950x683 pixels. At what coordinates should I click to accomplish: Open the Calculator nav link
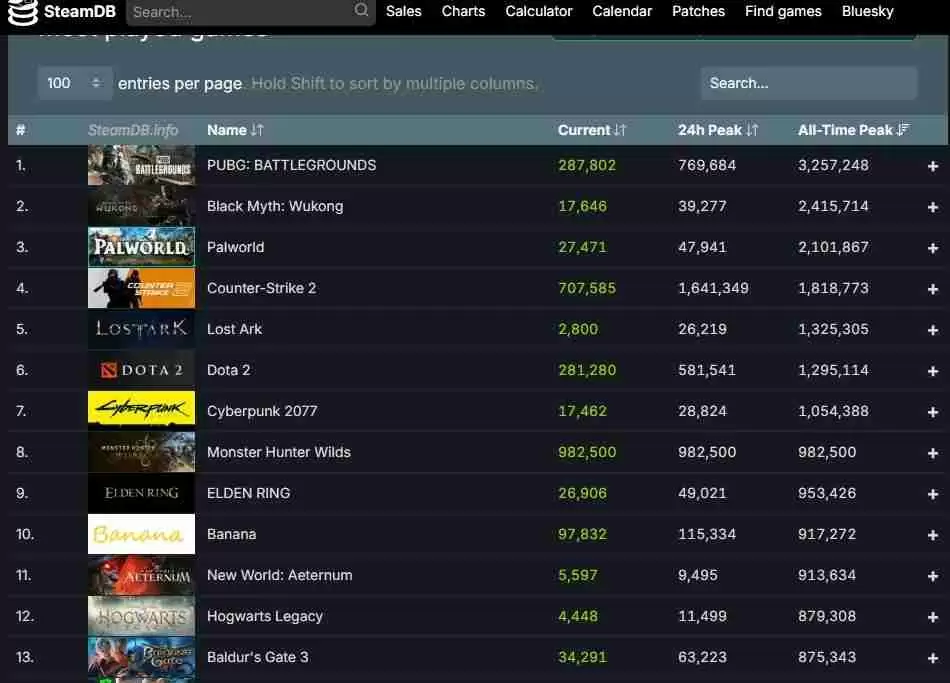pos(538,11)
